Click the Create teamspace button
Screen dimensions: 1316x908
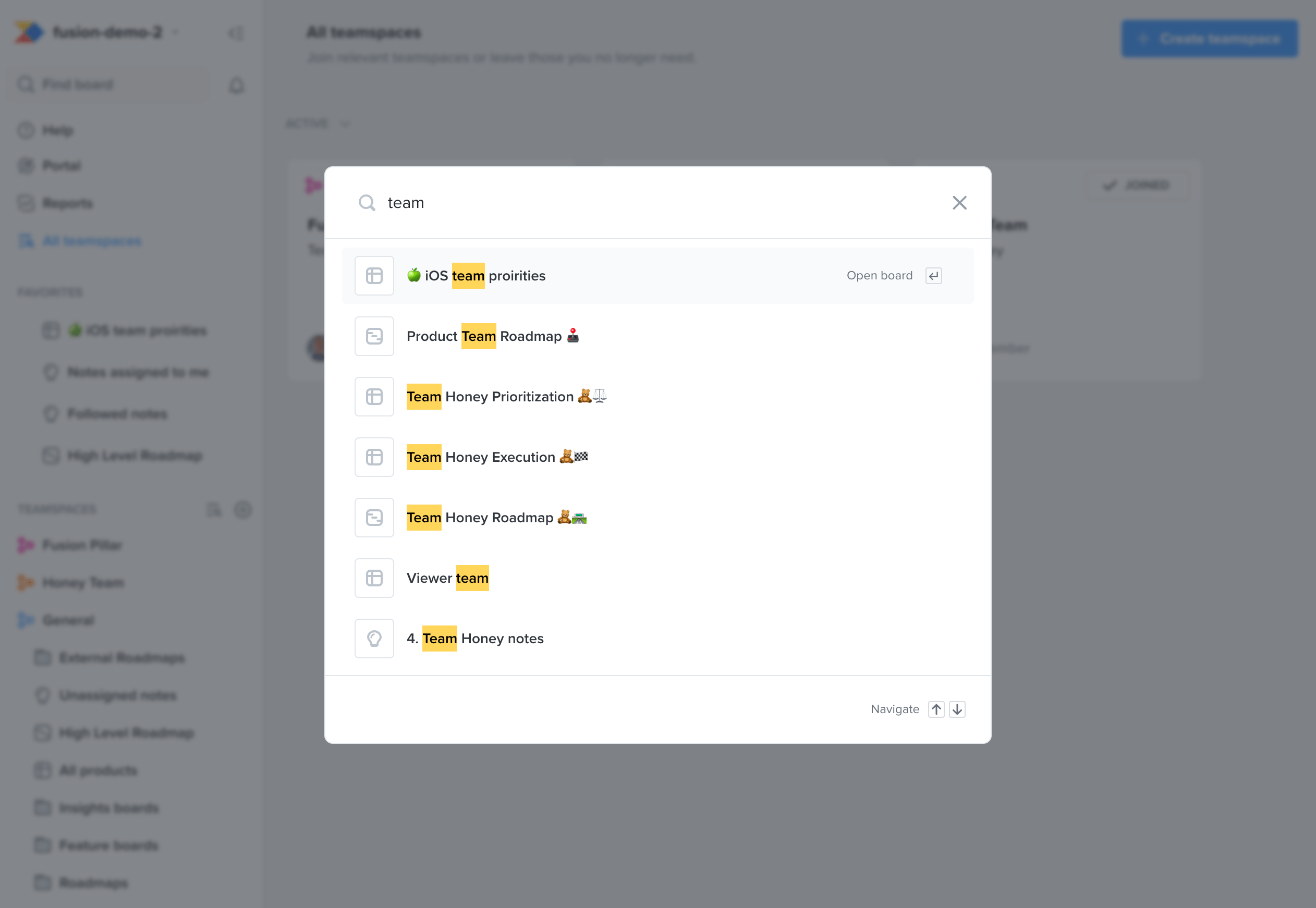pyautogui.click(x=1209, y=38)
